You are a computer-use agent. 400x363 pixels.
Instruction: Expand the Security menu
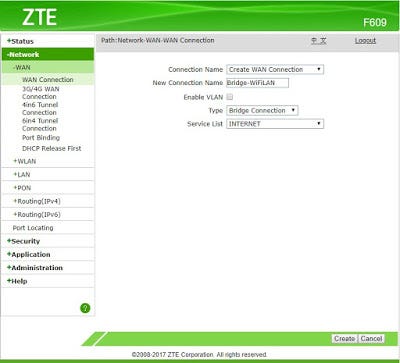pos(23,241)
